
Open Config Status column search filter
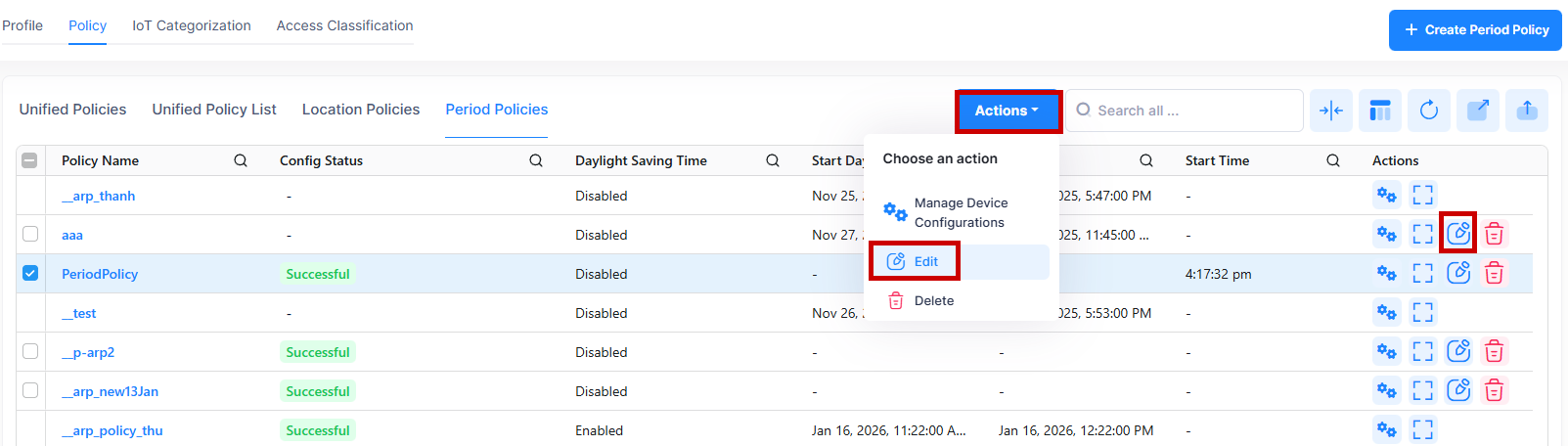pyautogui.click(x=536, y=160)
